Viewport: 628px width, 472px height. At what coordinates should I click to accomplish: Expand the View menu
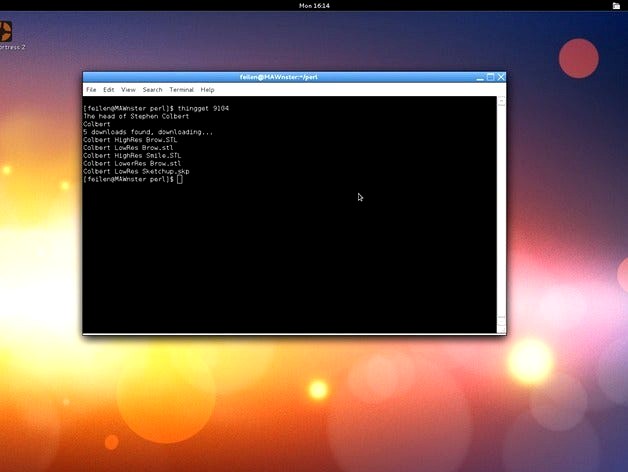[128, 90]
